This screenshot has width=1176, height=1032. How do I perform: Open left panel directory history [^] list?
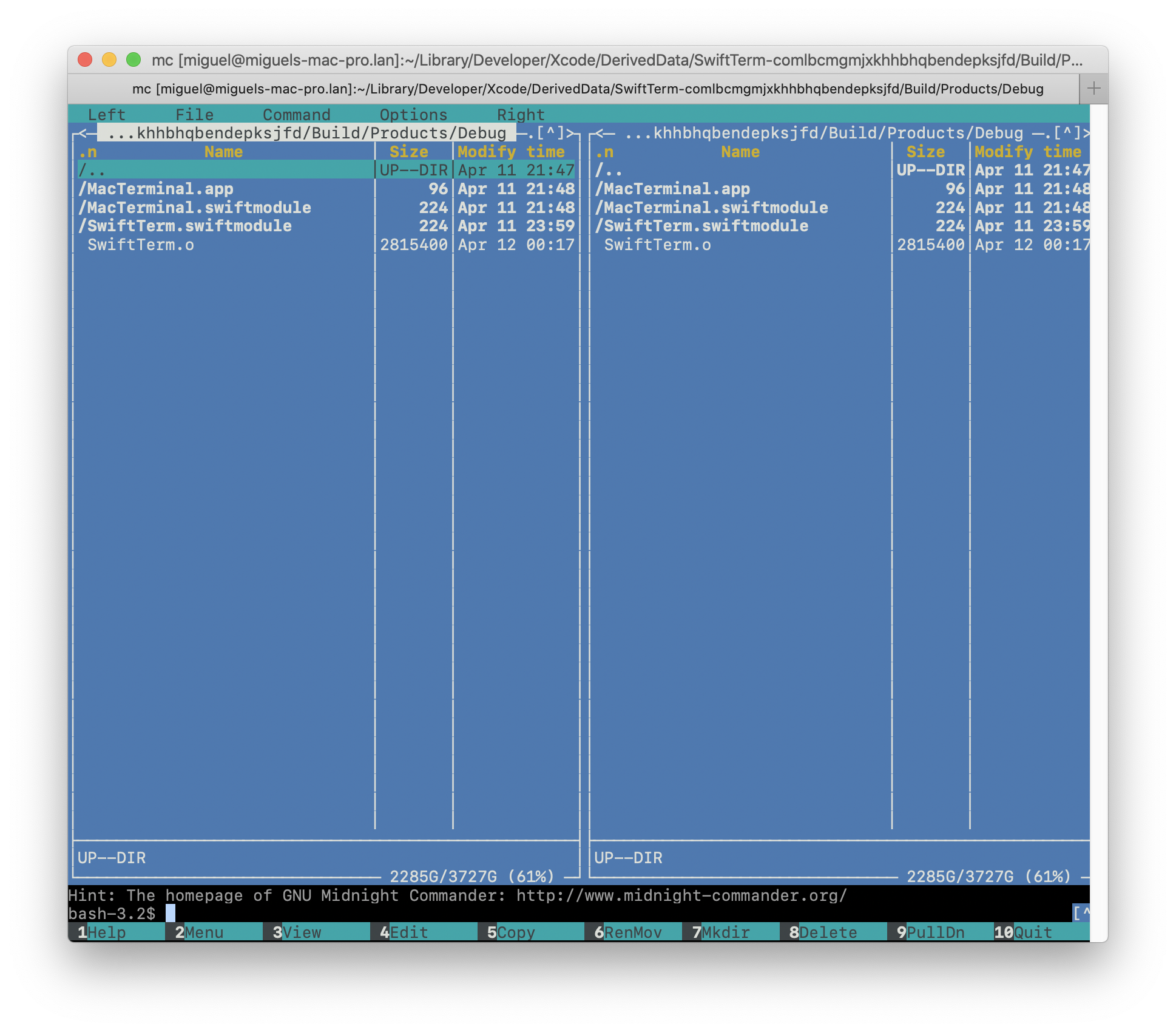click(550, 133)
